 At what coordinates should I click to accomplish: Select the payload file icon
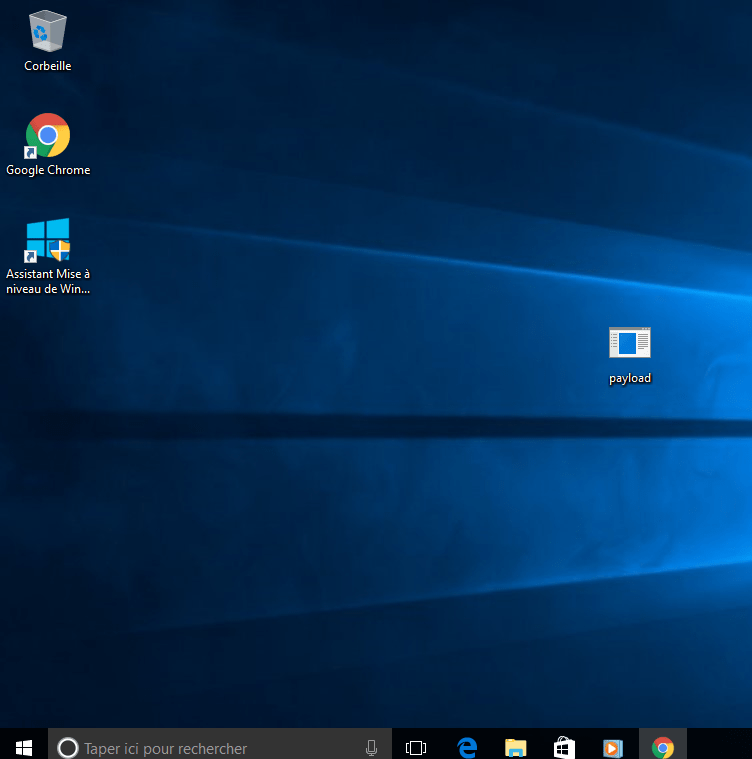pos(629,343)
